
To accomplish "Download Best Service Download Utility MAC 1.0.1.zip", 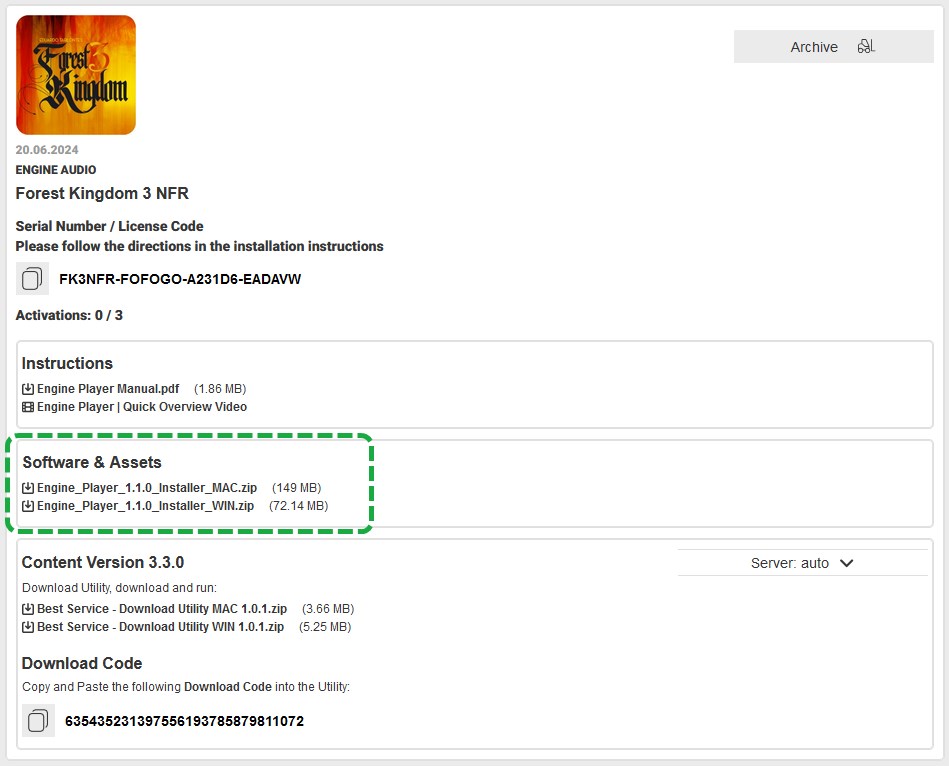I will coord(162,609).
